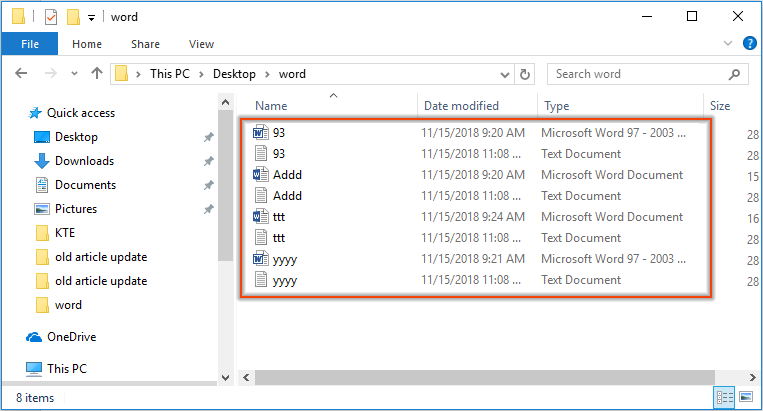The image size is (763, 411).
Task: Expand the ribbon with the chevron
Action: pos(729,44)
